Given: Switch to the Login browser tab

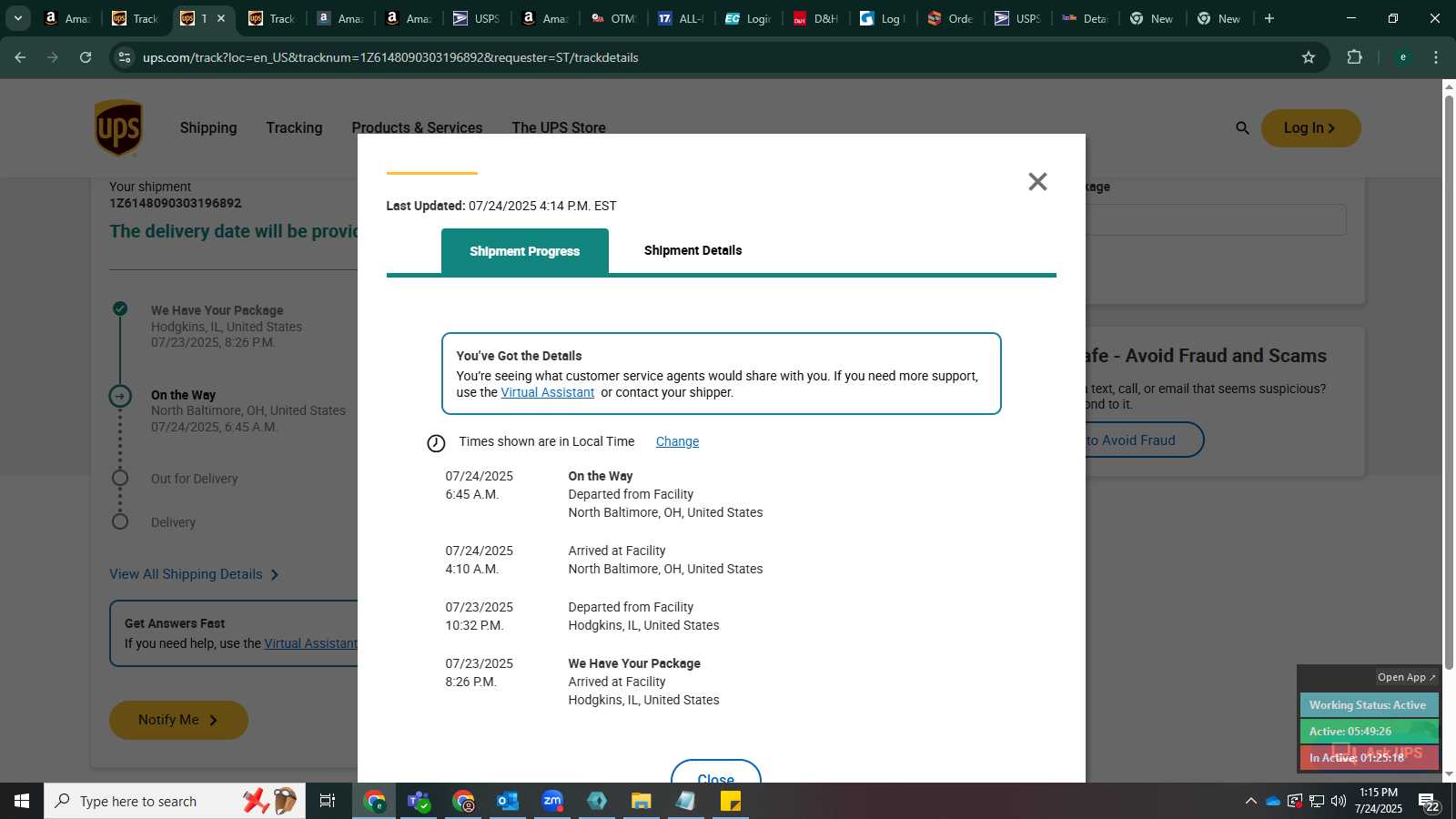Looking at the screenshot, I should tap(749, 18).
